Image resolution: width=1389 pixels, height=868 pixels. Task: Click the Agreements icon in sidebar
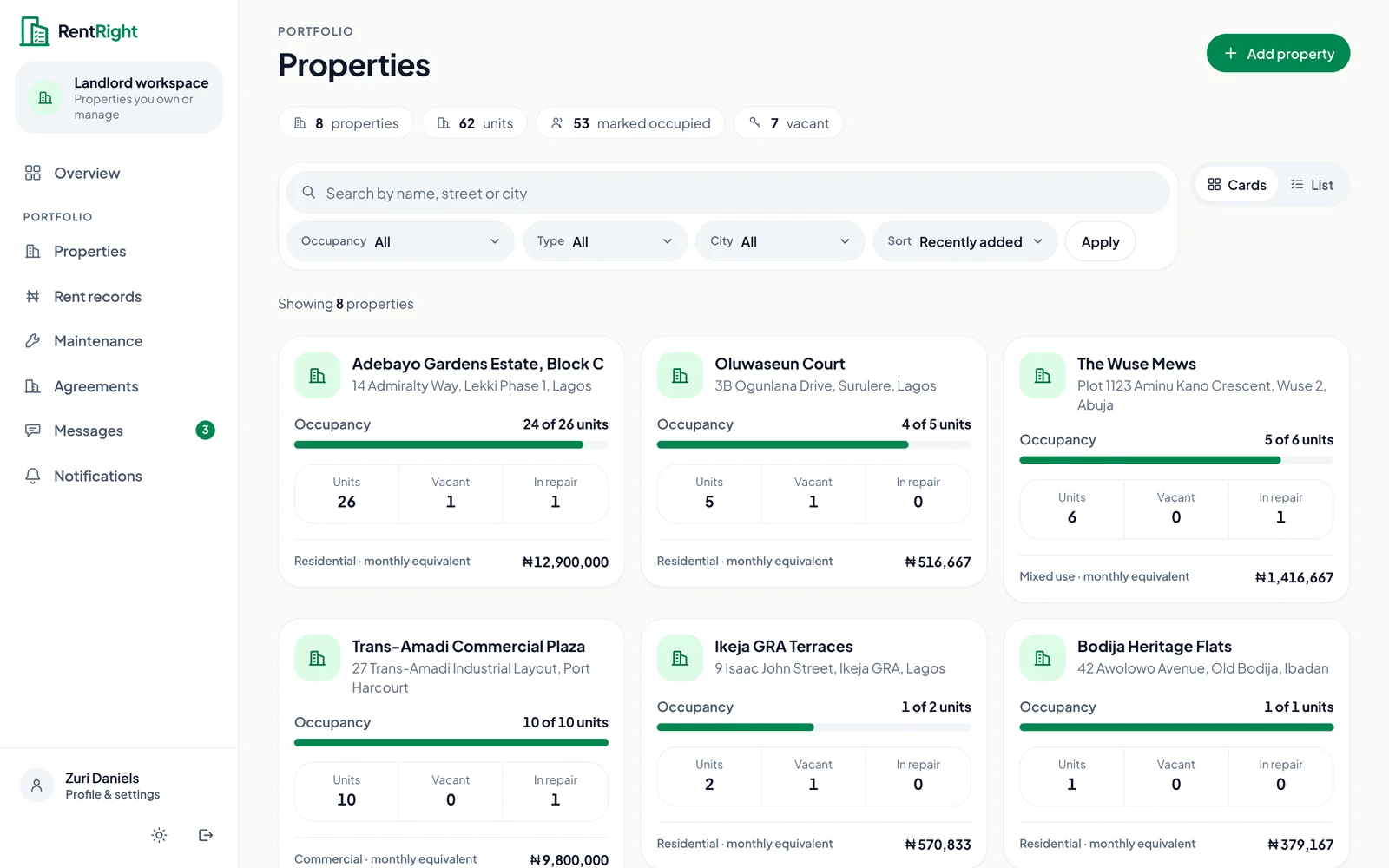[33, 386]
